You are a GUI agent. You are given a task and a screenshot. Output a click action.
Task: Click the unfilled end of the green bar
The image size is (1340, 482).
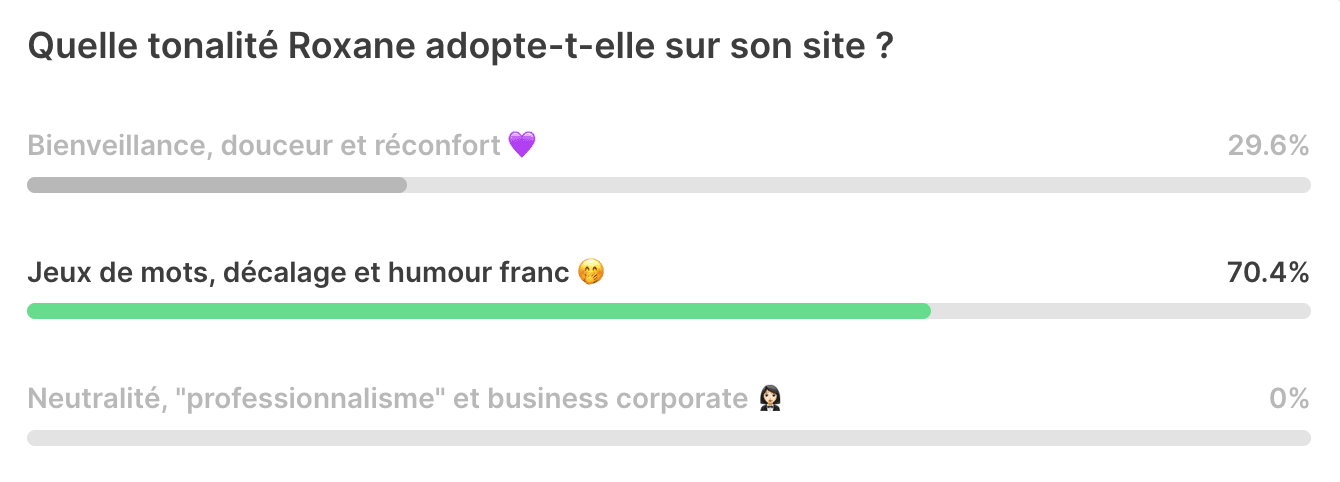click(x=1120, y=311)
